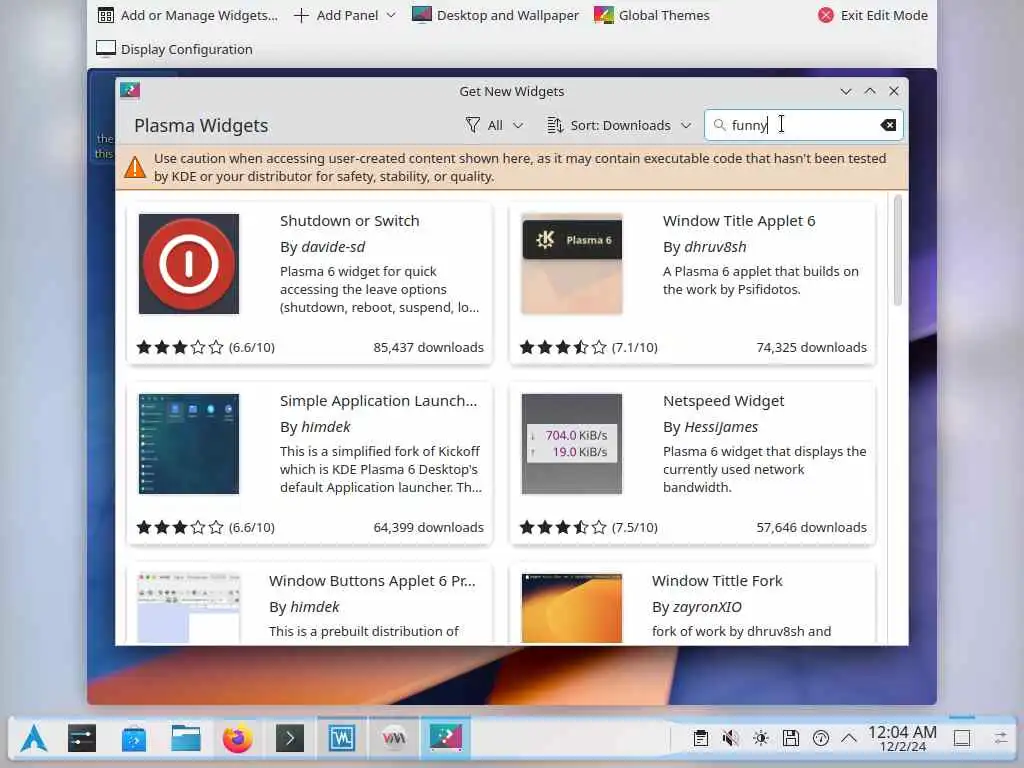1024x768 pixels.
Task: Select the Window Tittle Fork title
Action: pyautogui.click(x=717, y=581)
